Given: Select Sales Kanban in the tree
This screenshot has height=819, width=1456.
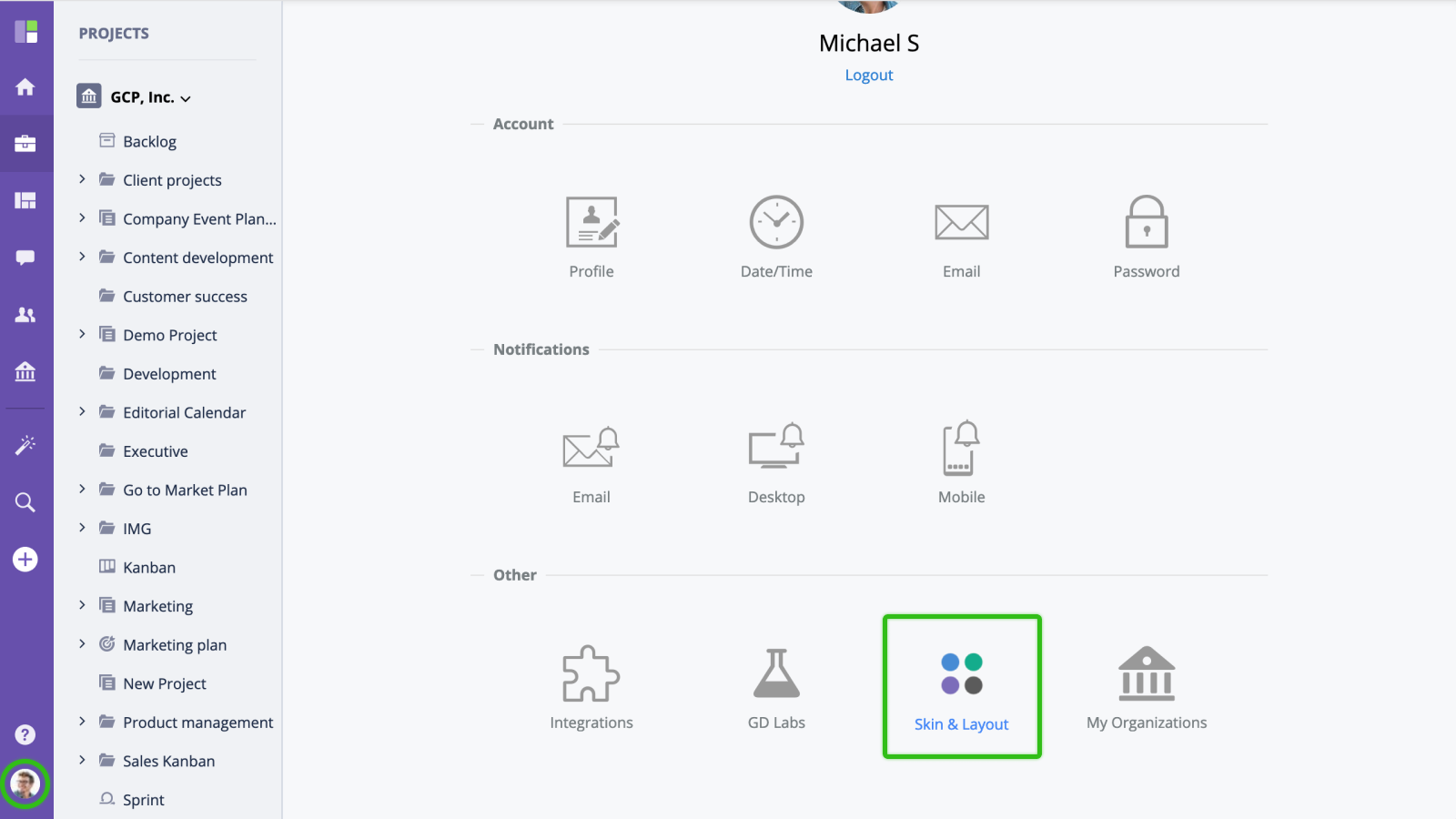Looking at the screenshot, I should [168, 761].
